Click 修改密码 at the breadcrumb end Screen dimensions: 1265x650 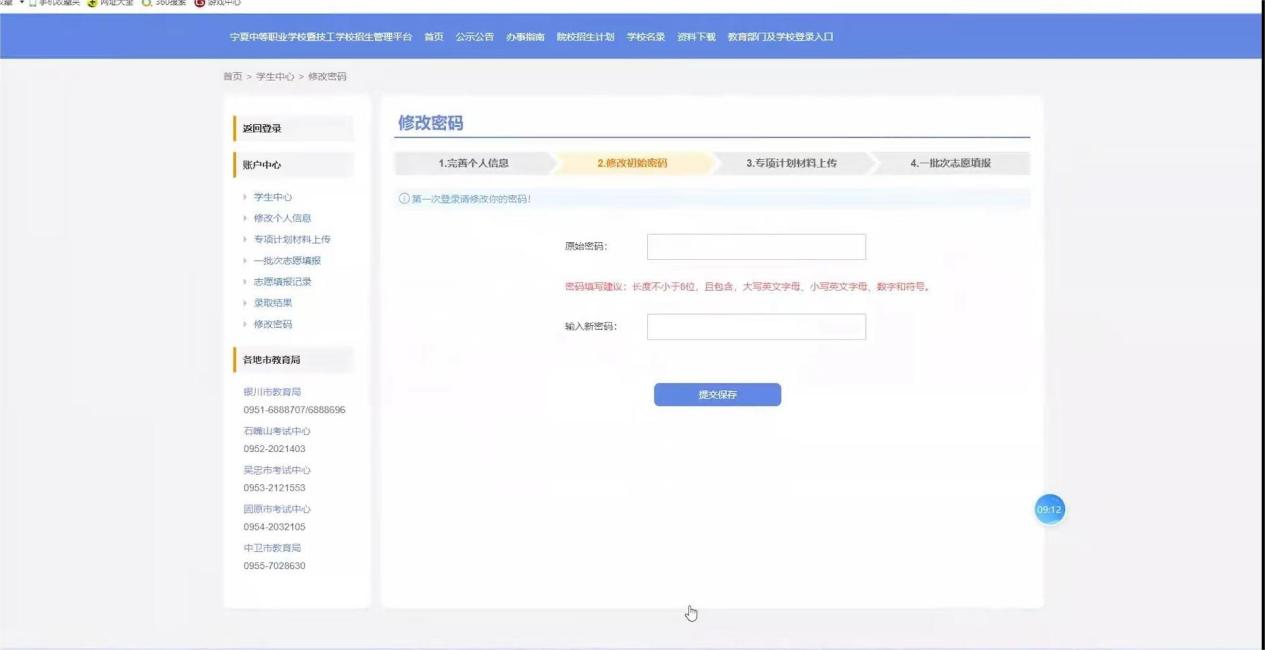pos(327,77)
